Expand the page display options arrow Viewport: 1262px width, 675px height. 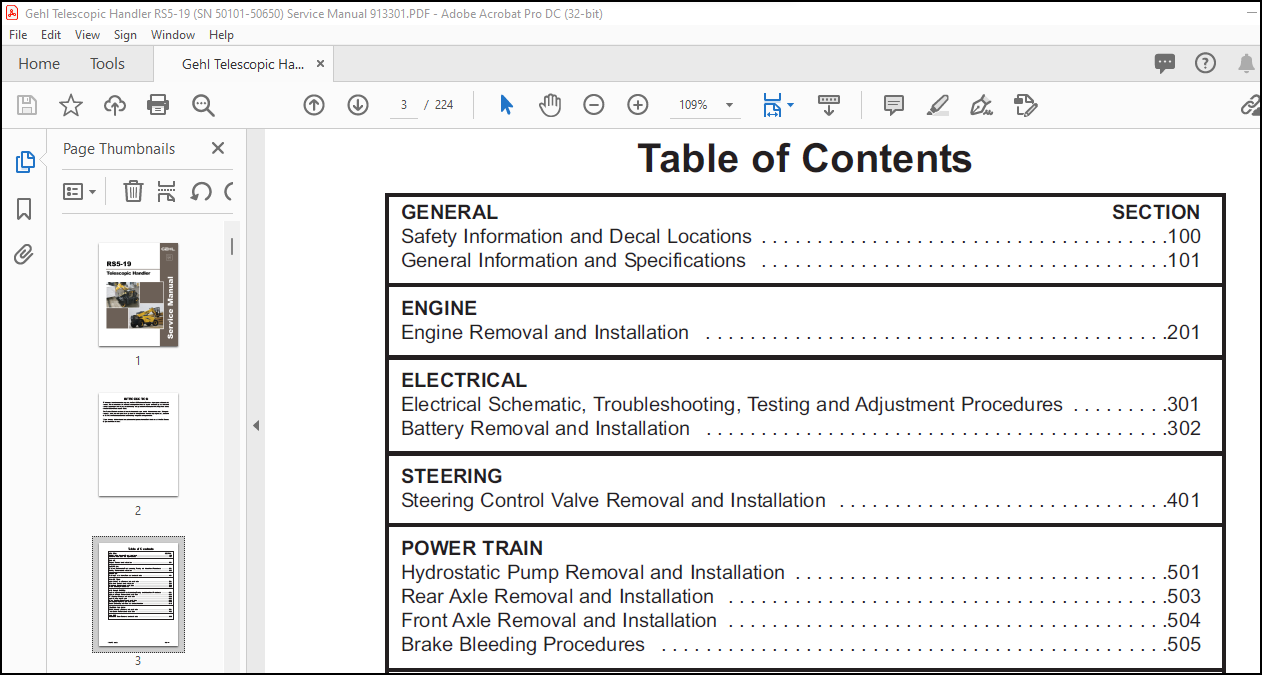click(x=791, y=104)
